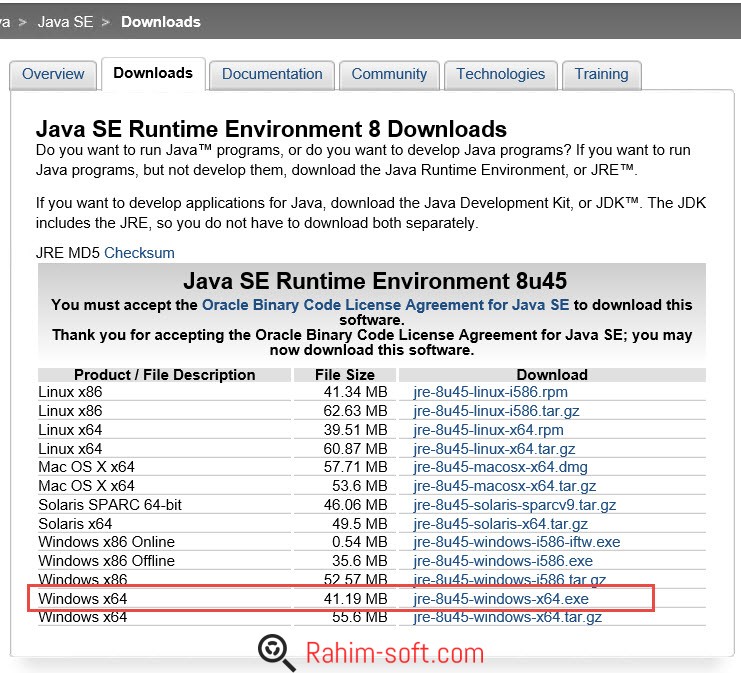
Task: Click the Java SE Runtime Environment 8u45 title
Action: pyautogui.click(x=375, y=281)
